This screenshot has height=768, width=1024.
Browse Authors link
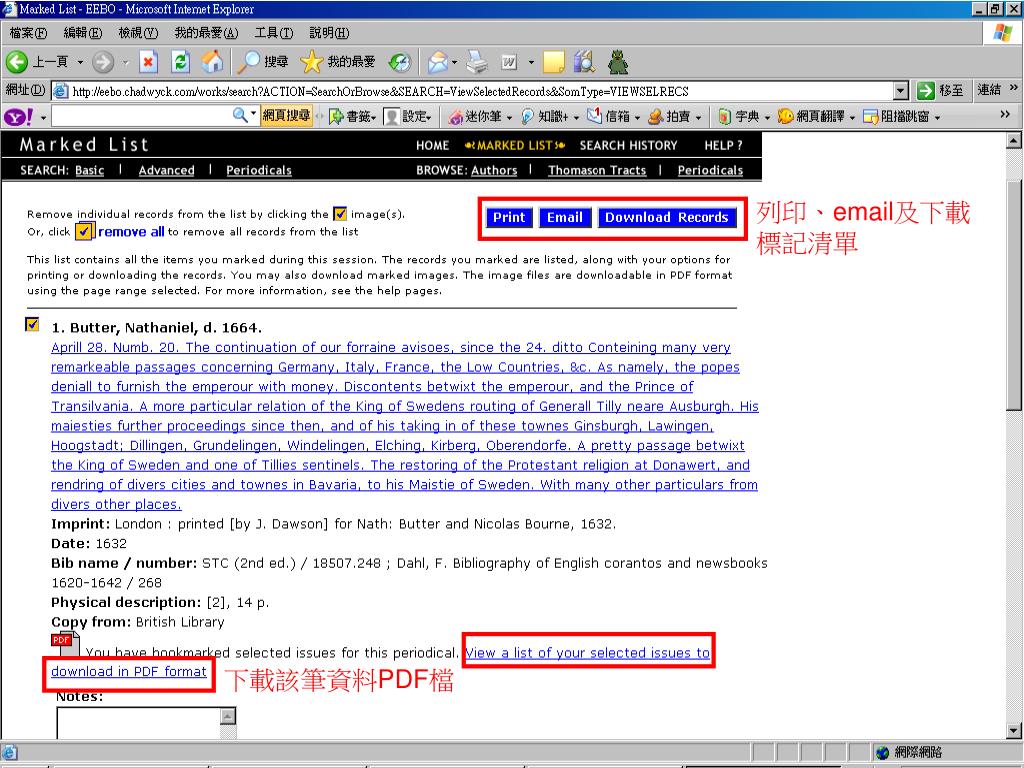494,170
